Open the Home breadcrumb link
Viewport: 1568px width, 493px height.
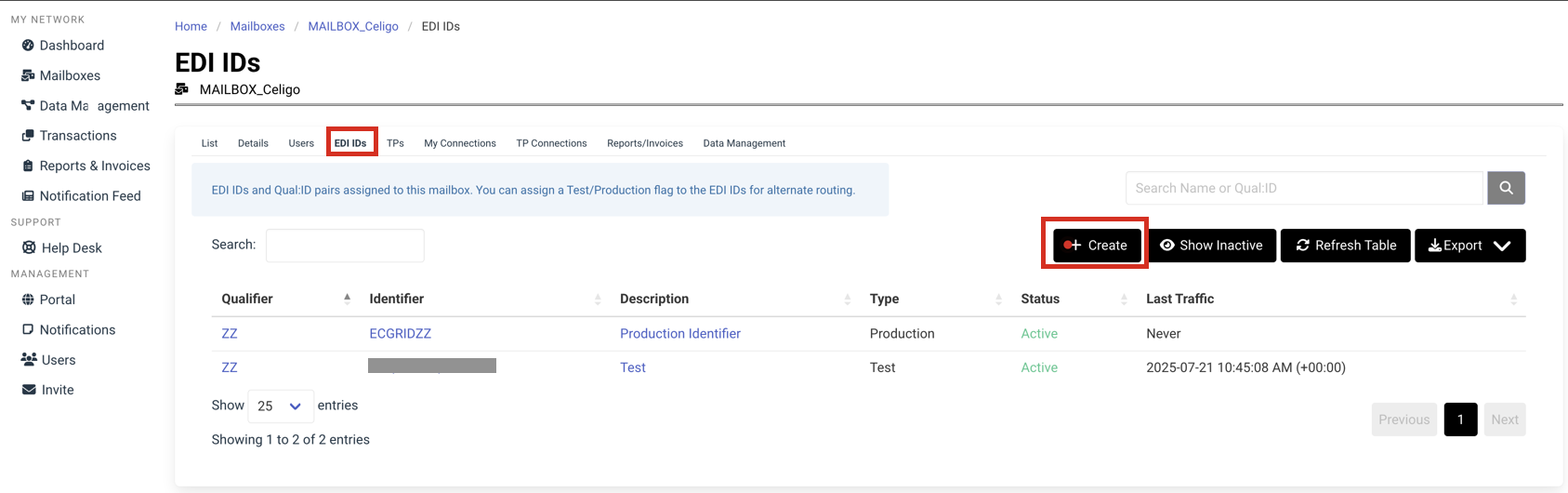point(191,26)
